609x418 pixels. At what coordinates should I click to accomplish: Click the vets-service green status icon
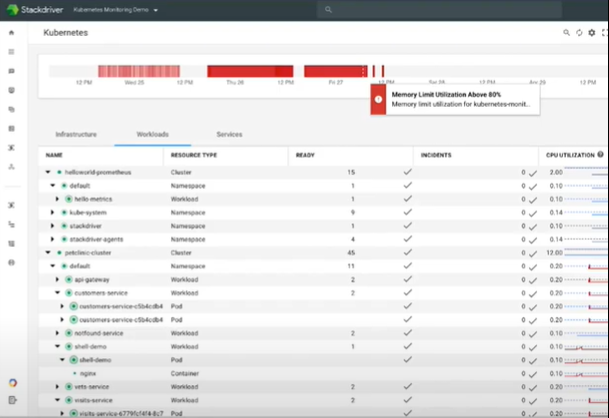69,387
